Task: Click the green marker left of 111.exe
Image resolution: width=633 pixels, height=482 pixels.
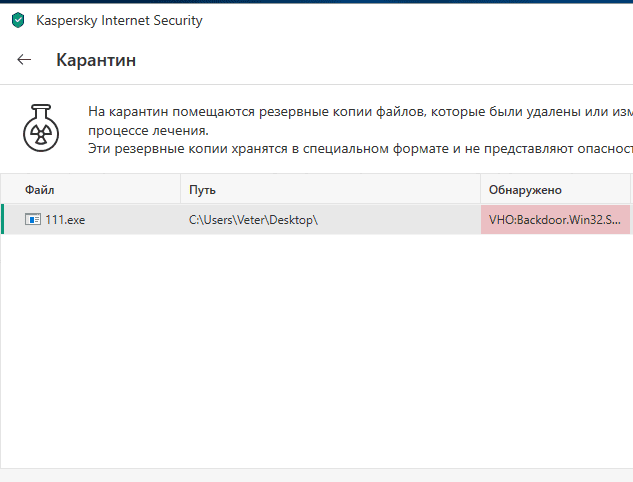Action: point(3,219)
